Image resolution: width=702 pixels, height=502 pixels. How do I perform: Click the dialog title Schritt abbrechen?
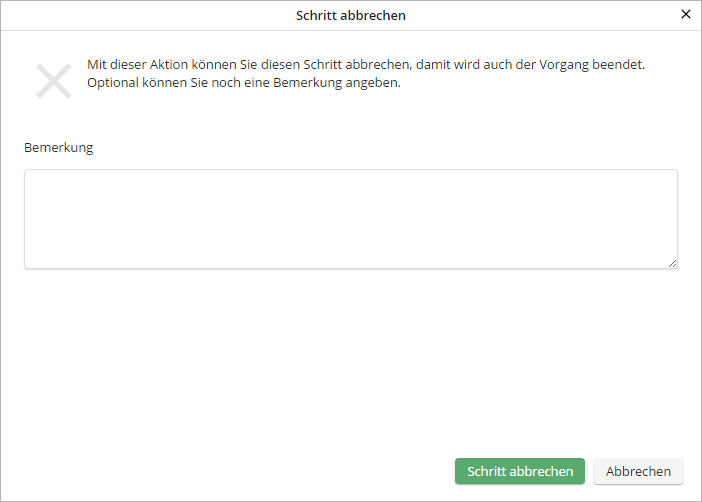[351, 15]
